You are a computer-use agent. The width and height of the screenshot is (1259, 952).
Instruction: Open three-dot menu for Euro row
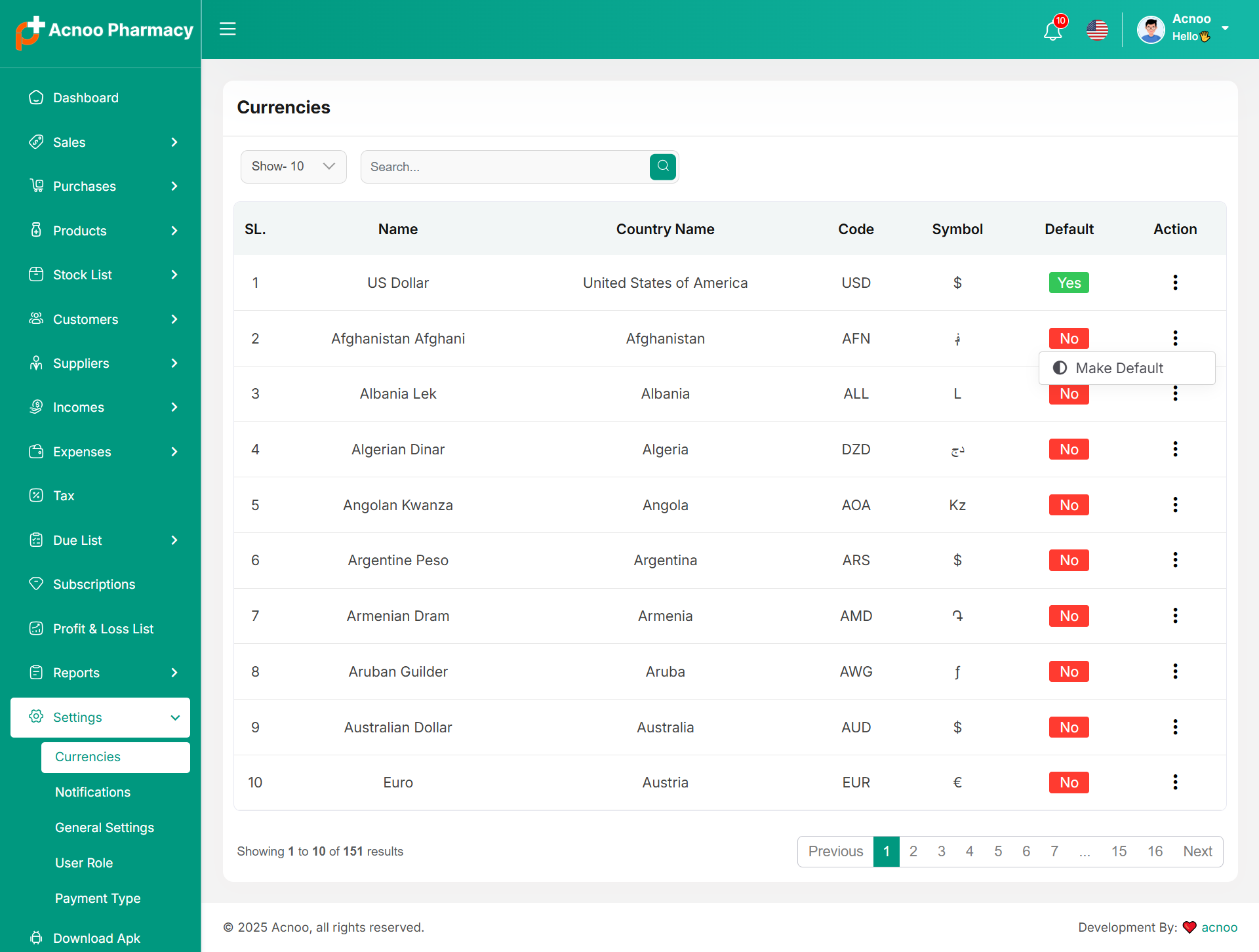pyautogui.click(x=1175, y=782)
